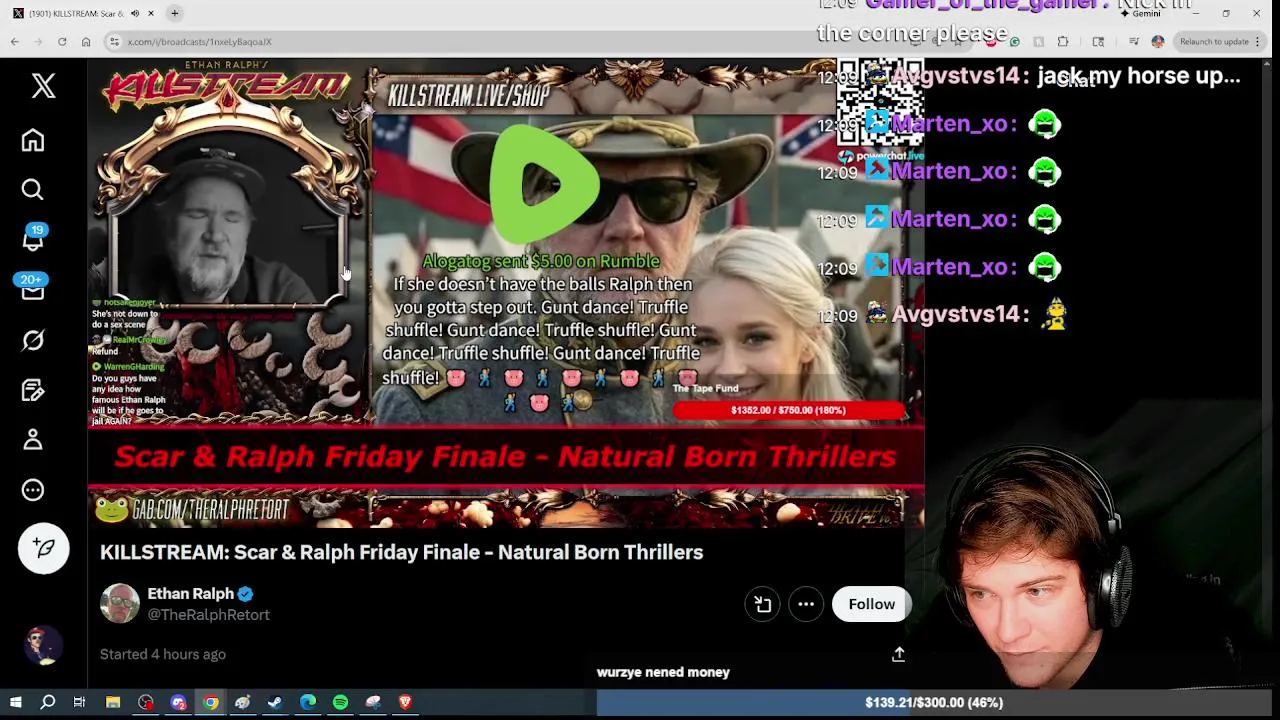The image size is (1280, 720).
Task: Open Spotify from taskbar
Action: coord(340,703)
